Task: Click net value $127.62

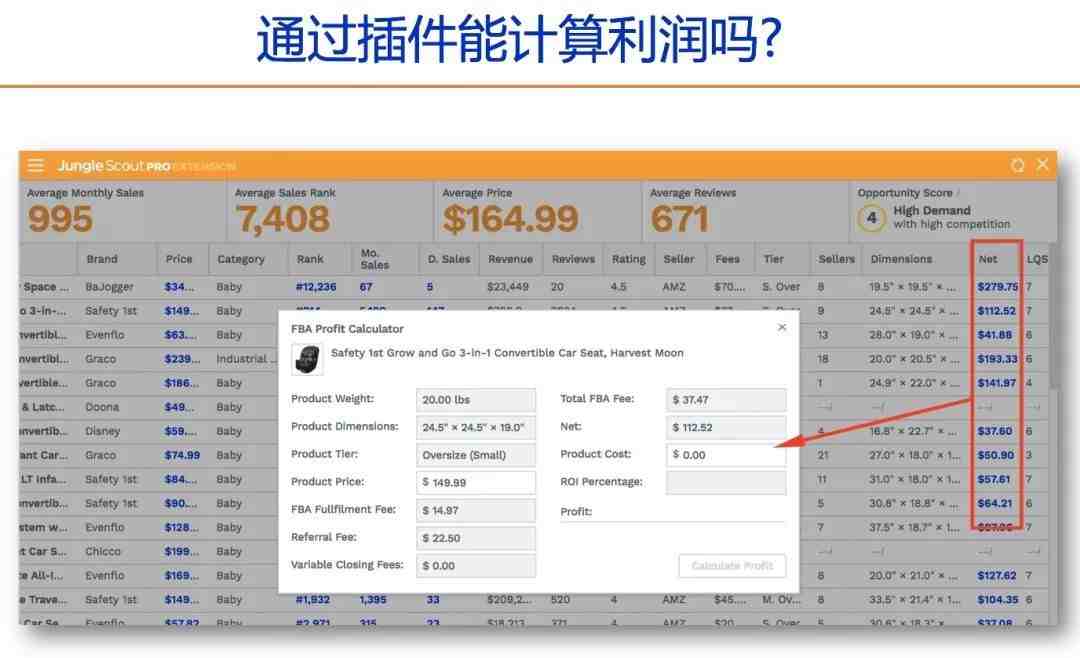Action: tap(997, 575)
